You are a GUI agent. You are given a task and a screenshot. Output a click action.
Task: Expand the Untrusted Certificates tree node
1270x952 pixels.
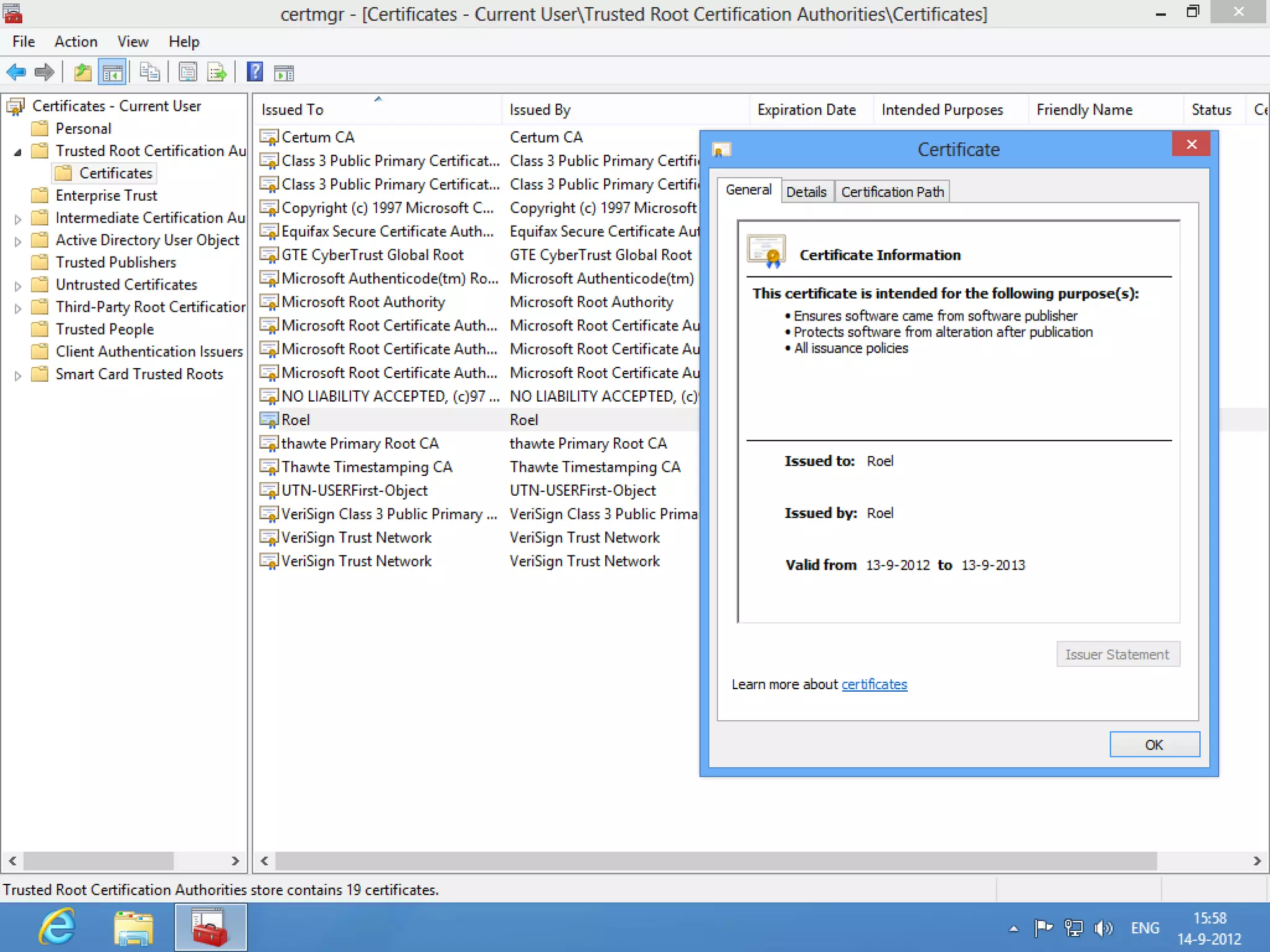(17, 286)
